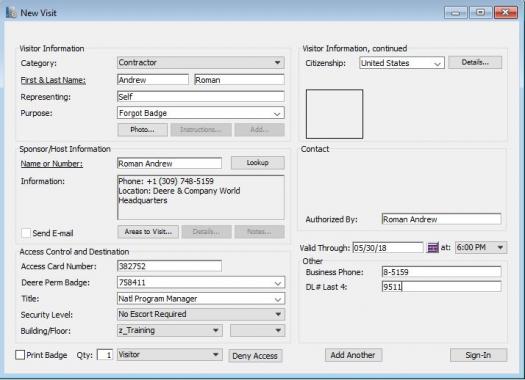The height and width of the screenshot is (380, 525).
Task: Open the Valid Through calendar picker icon
Action: pos(433,248)
